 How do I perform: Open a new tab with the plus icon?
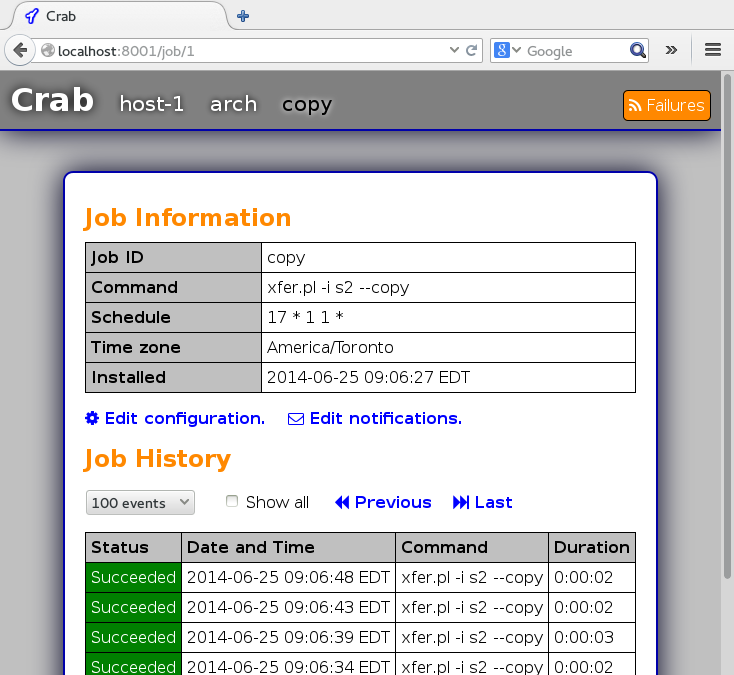pos(243,16)
